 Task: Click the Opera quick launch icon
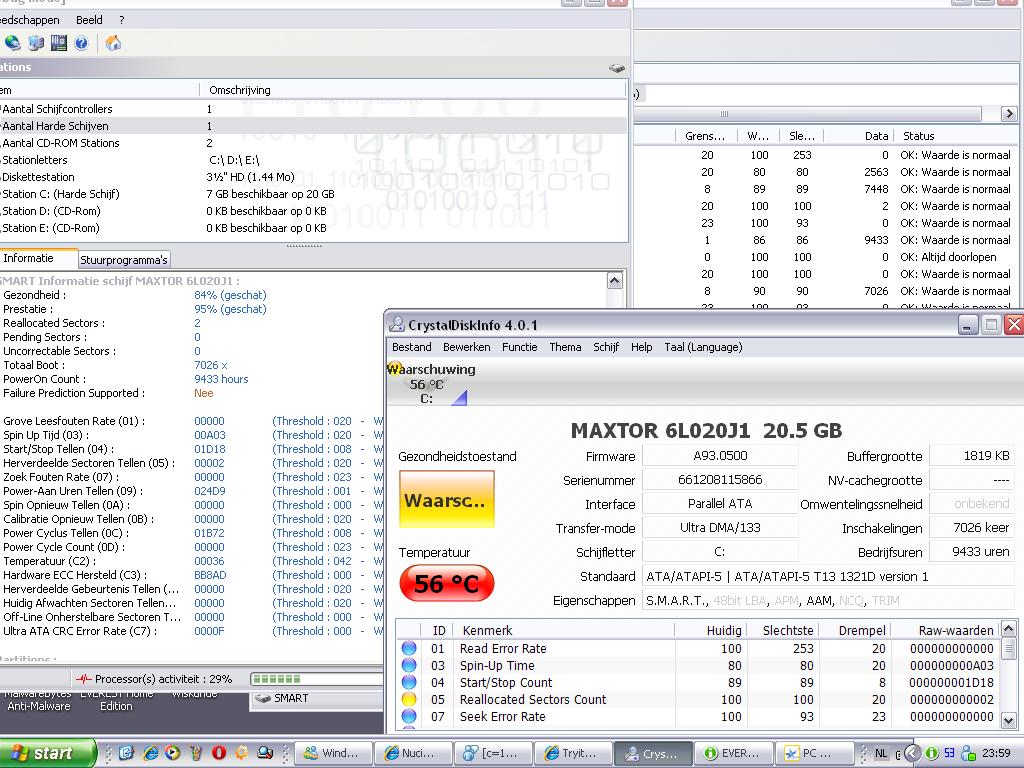point(219,752)
